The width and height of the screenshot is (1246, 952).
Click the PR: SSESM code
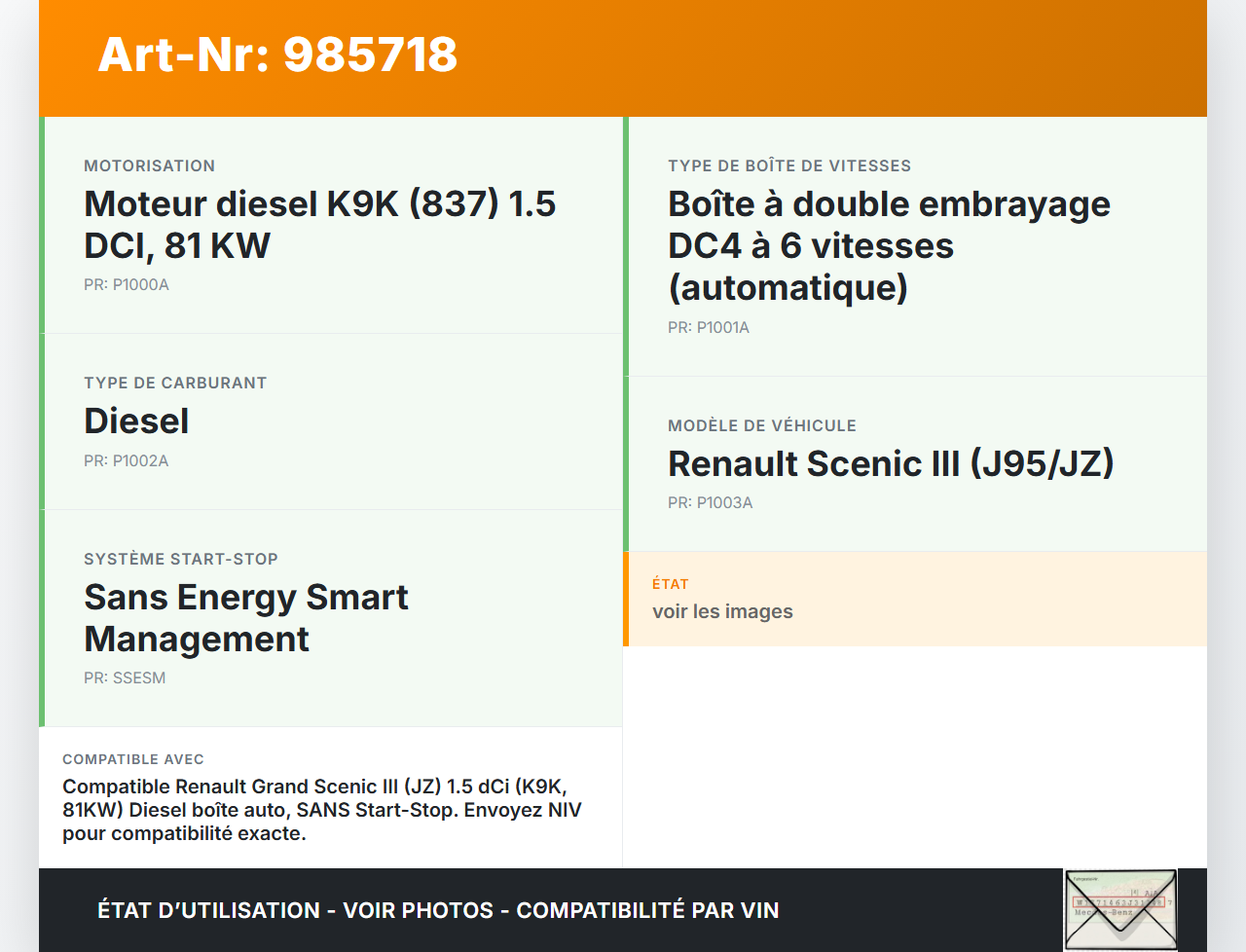pos(125,677)
